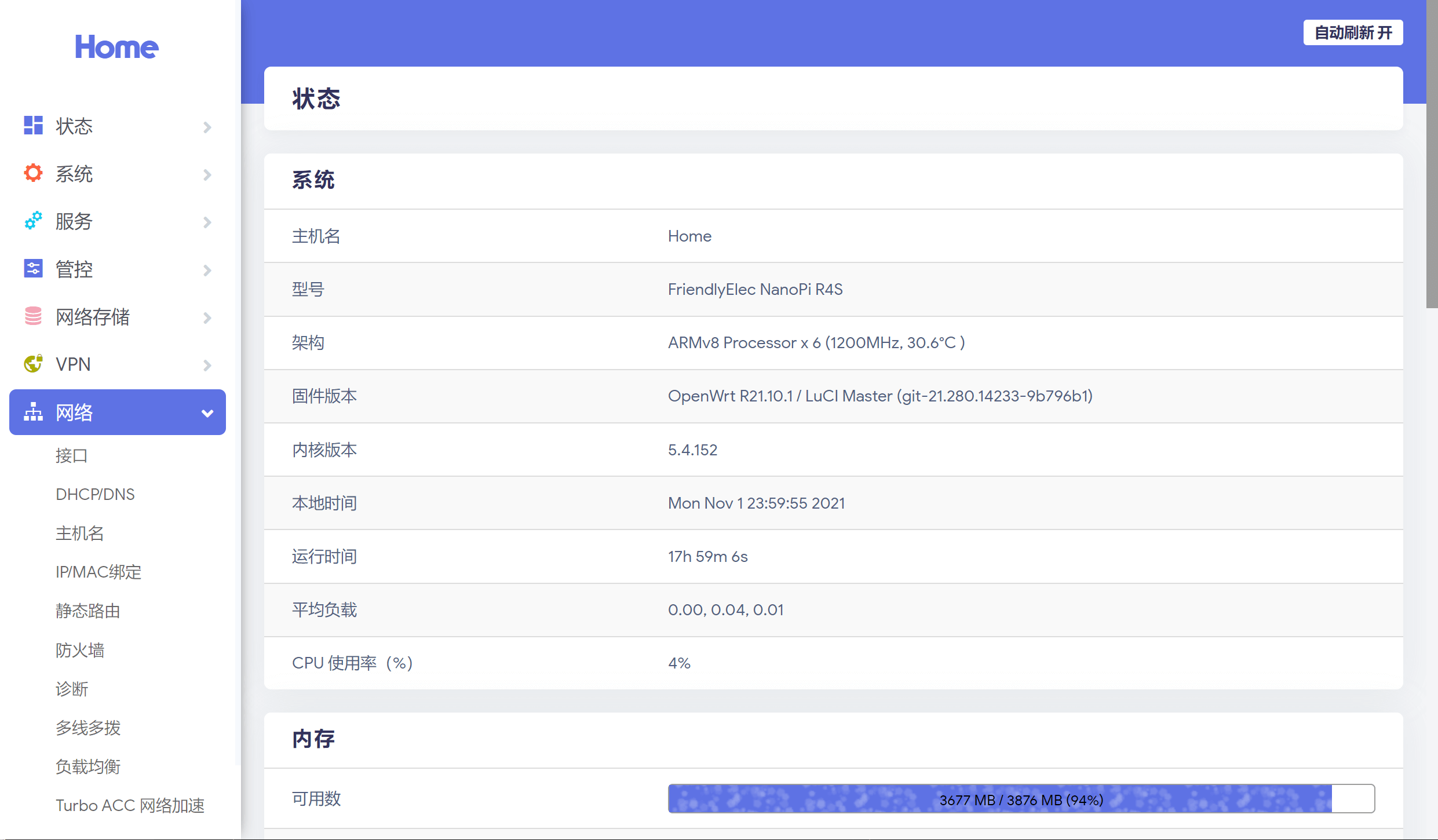Open the 负载均衡 submenu item
1438x840 pixels.
[88, 766]
